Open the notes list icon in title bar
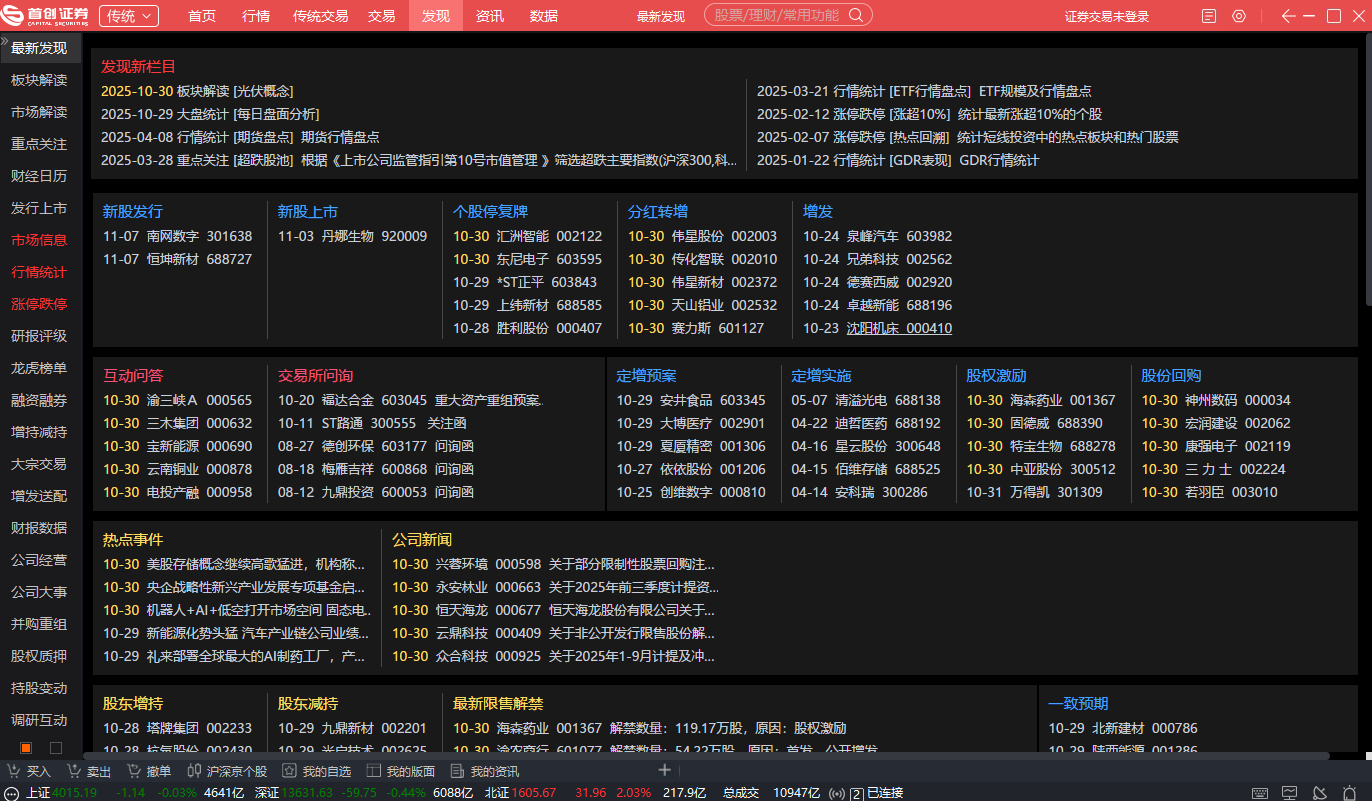This screenshot has height=801, width=1372. click(1209, 16)
